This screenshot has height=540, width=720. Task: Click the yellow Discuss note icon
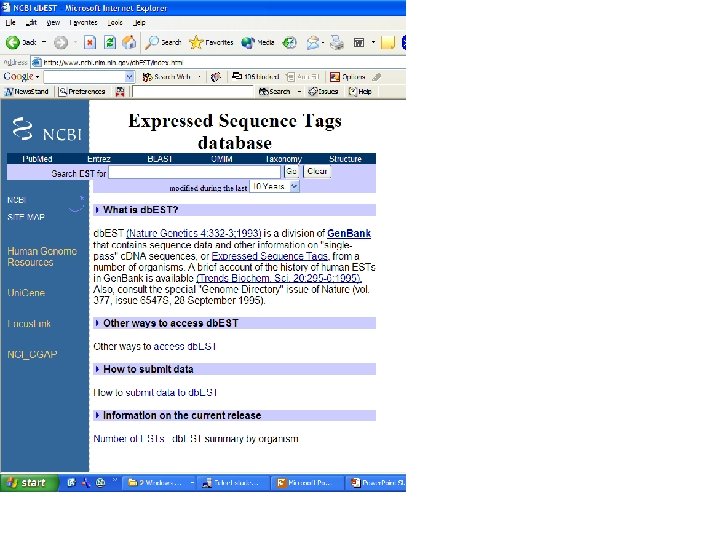click(x=388, y=43)
